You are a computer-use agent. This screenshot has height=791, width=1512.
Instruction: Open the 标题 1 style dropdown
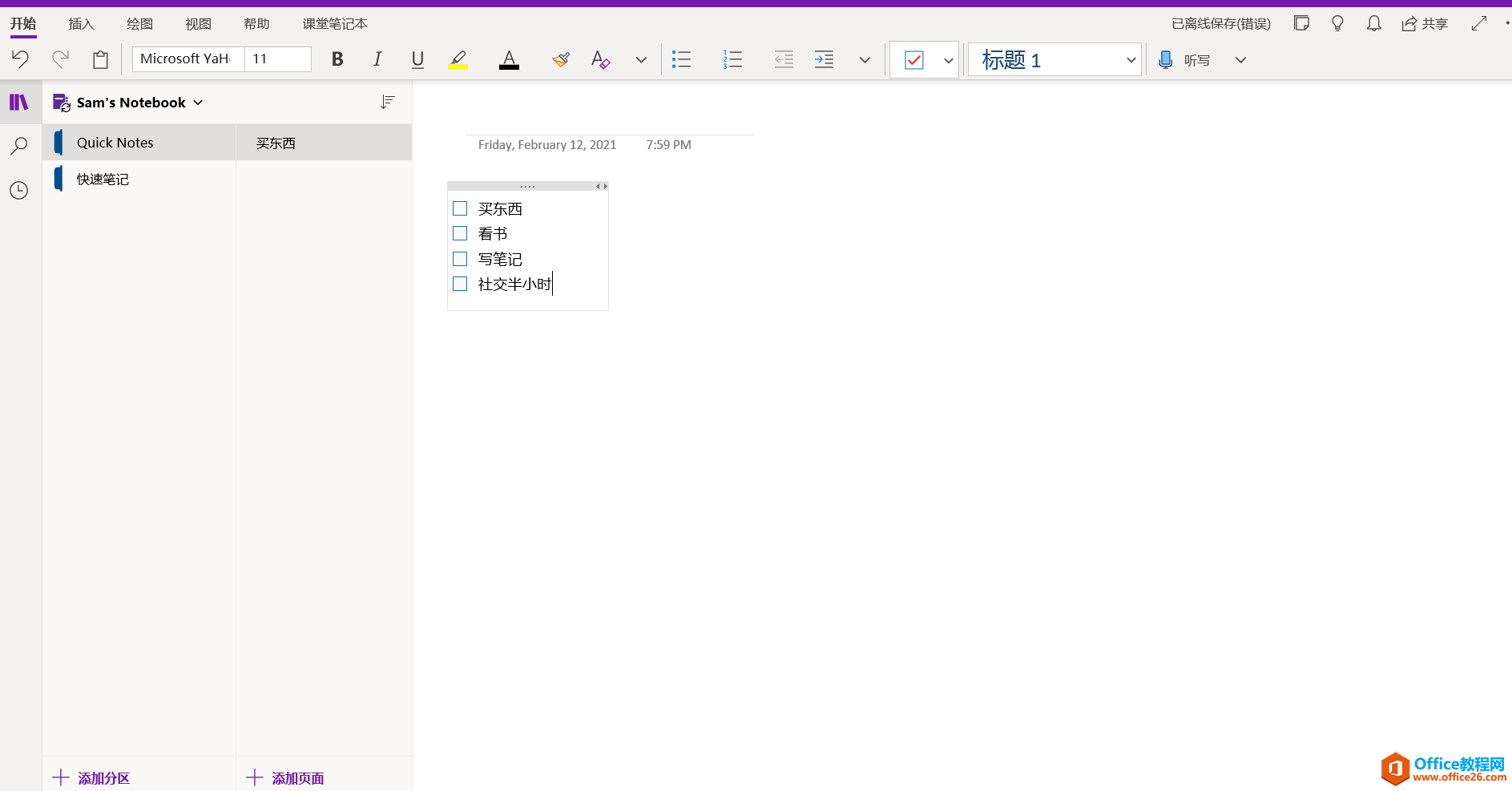[x=1131, y=59]
